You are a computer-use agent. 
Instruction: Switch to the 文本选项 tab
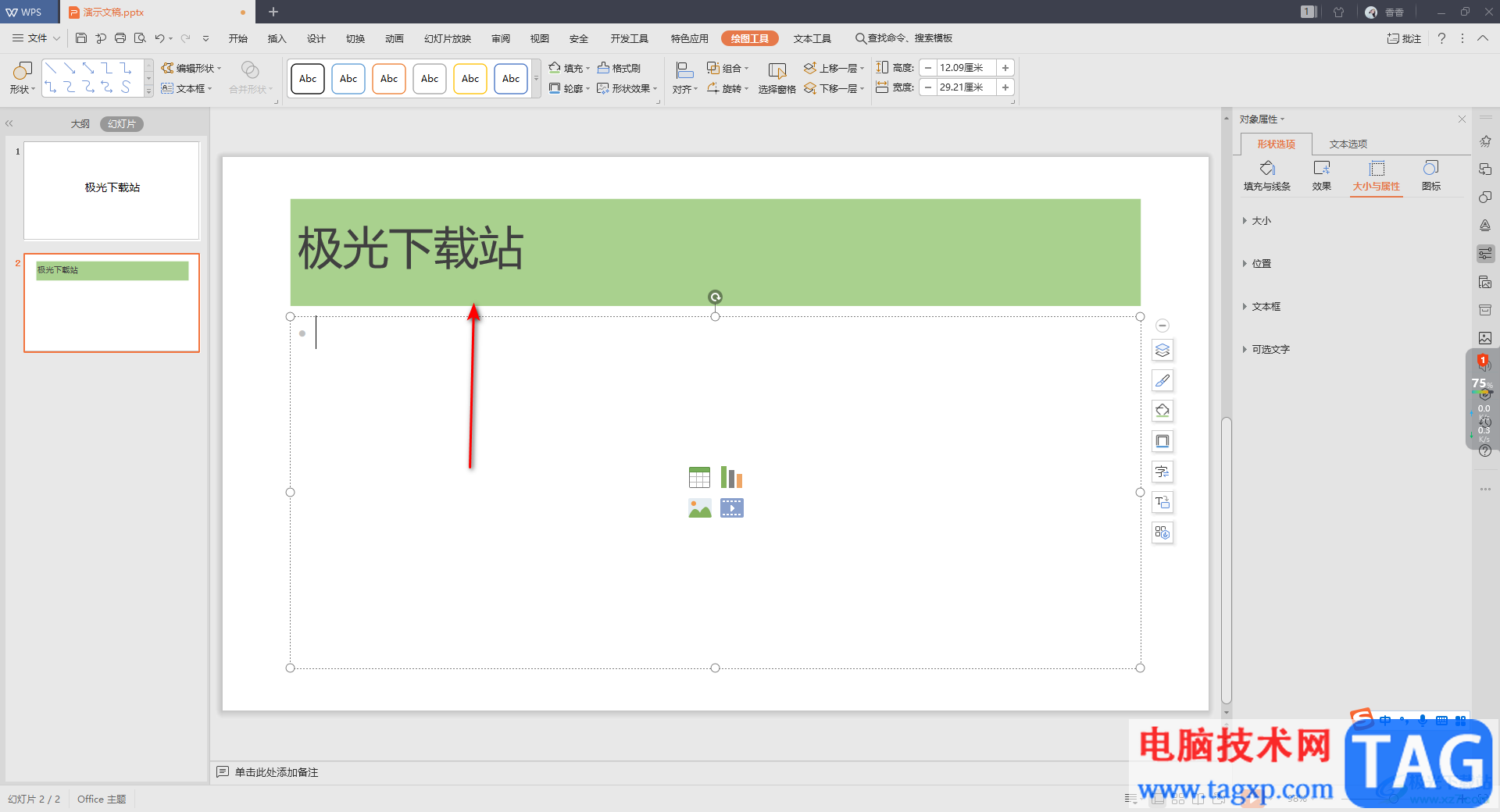1348,144
